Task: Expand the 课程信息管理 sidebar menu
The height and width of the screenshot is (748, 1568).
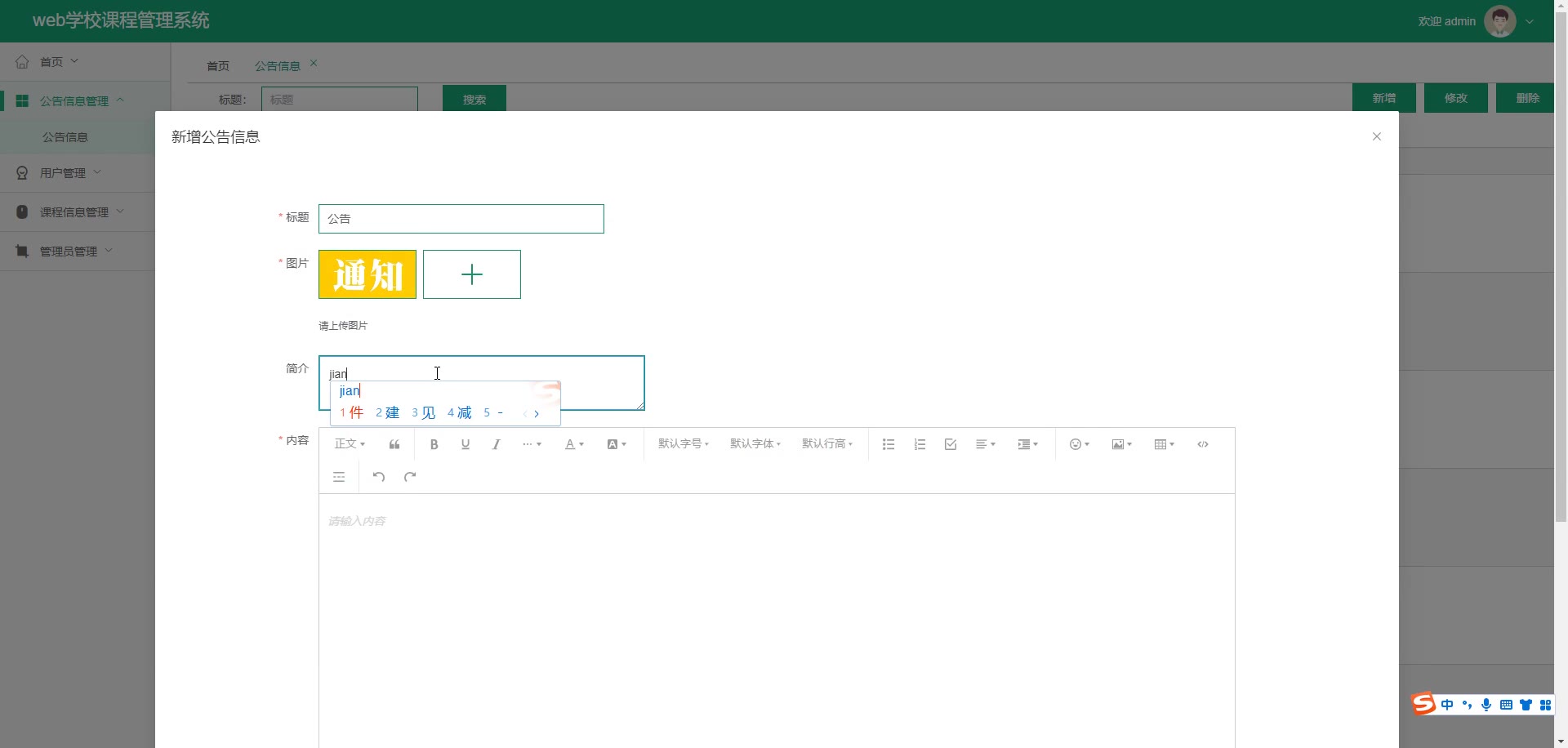Action: pos(78,212)
